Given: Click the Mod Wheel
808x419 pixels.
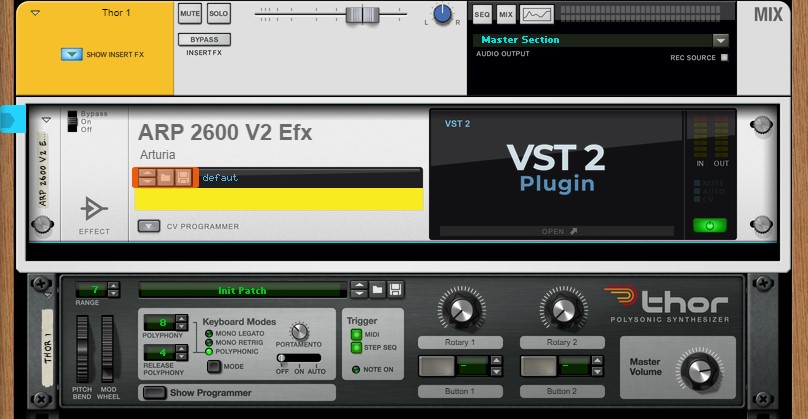Looking at the screenshot, I should click(x=107, y=348).
